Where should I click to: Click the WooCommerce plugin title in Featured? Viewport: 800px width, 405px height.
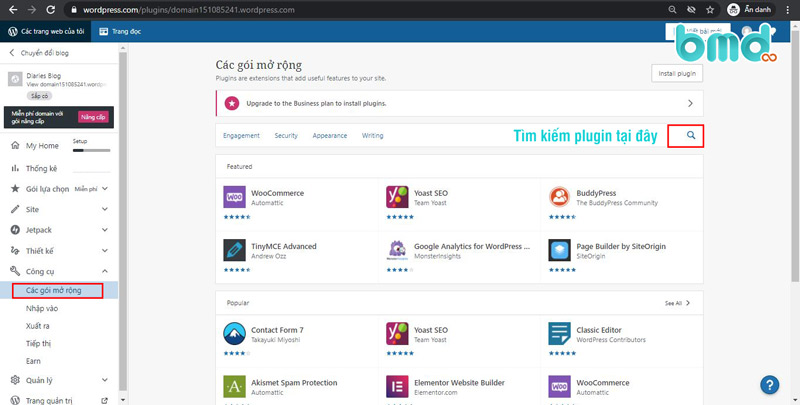pos(278,193)
